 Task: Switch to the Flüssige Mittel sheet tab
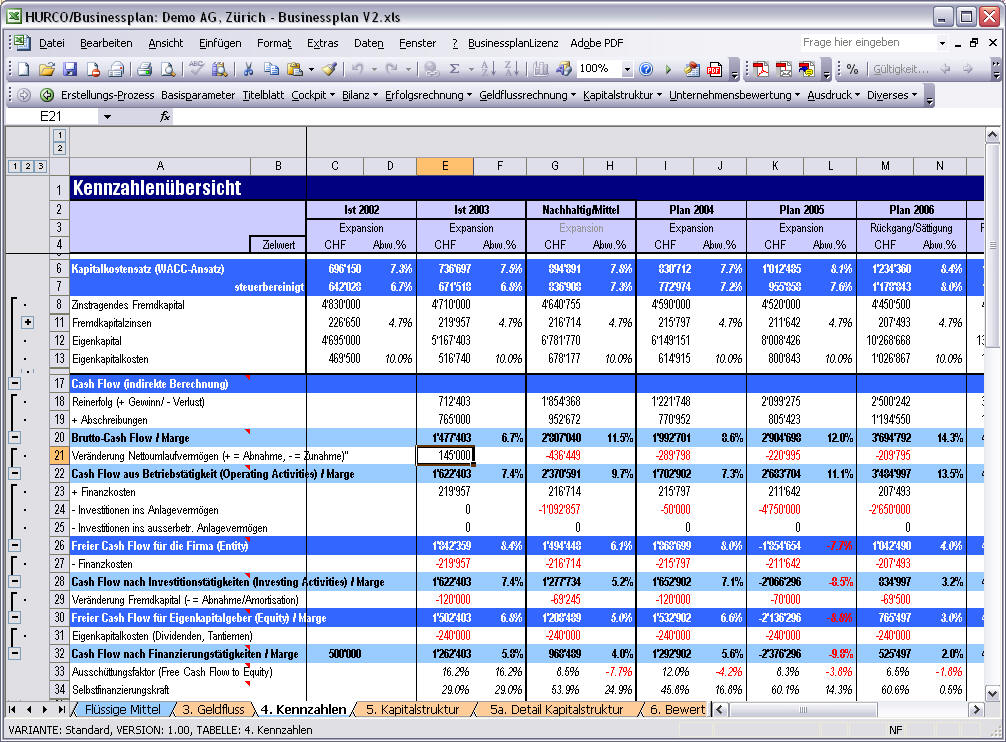[x=123, y=709]
